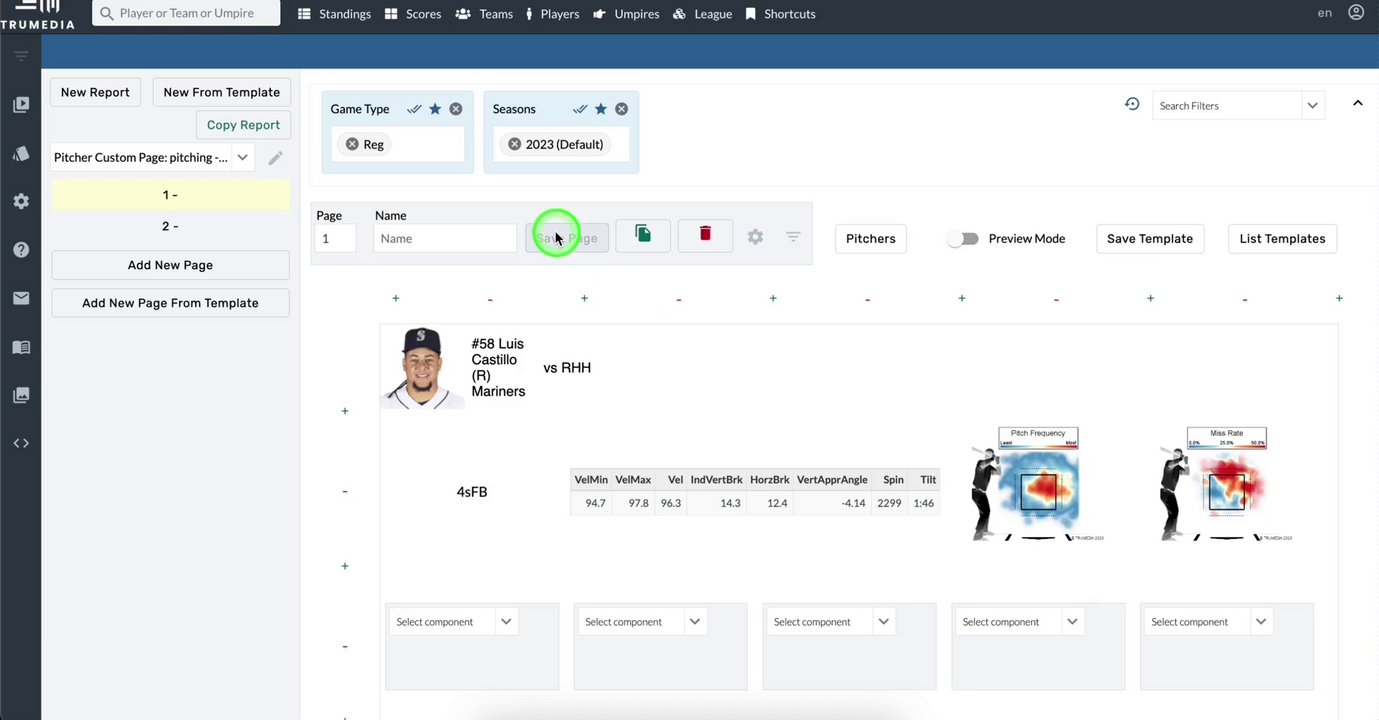
Task: Select page "2 -" in the page list
Action: point(170,226)
